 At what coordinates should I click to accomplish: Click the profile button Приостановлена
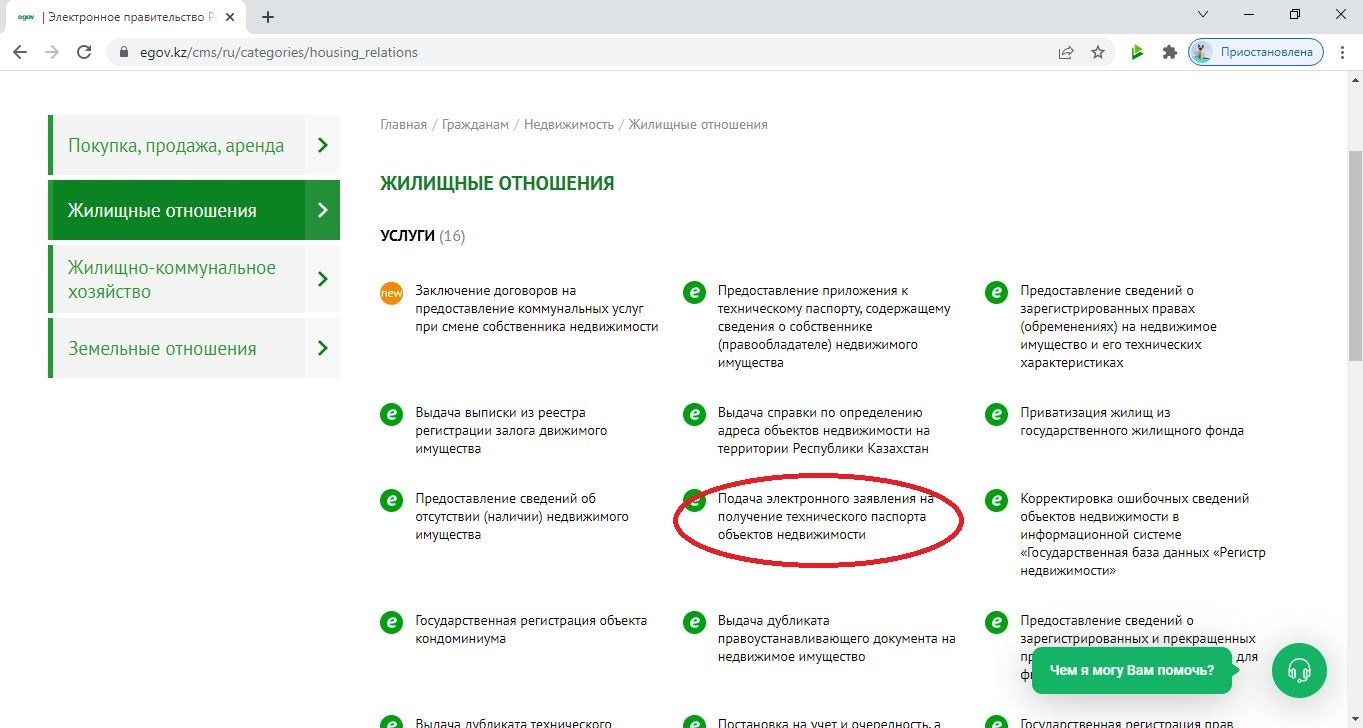(x=1255, y=52)
